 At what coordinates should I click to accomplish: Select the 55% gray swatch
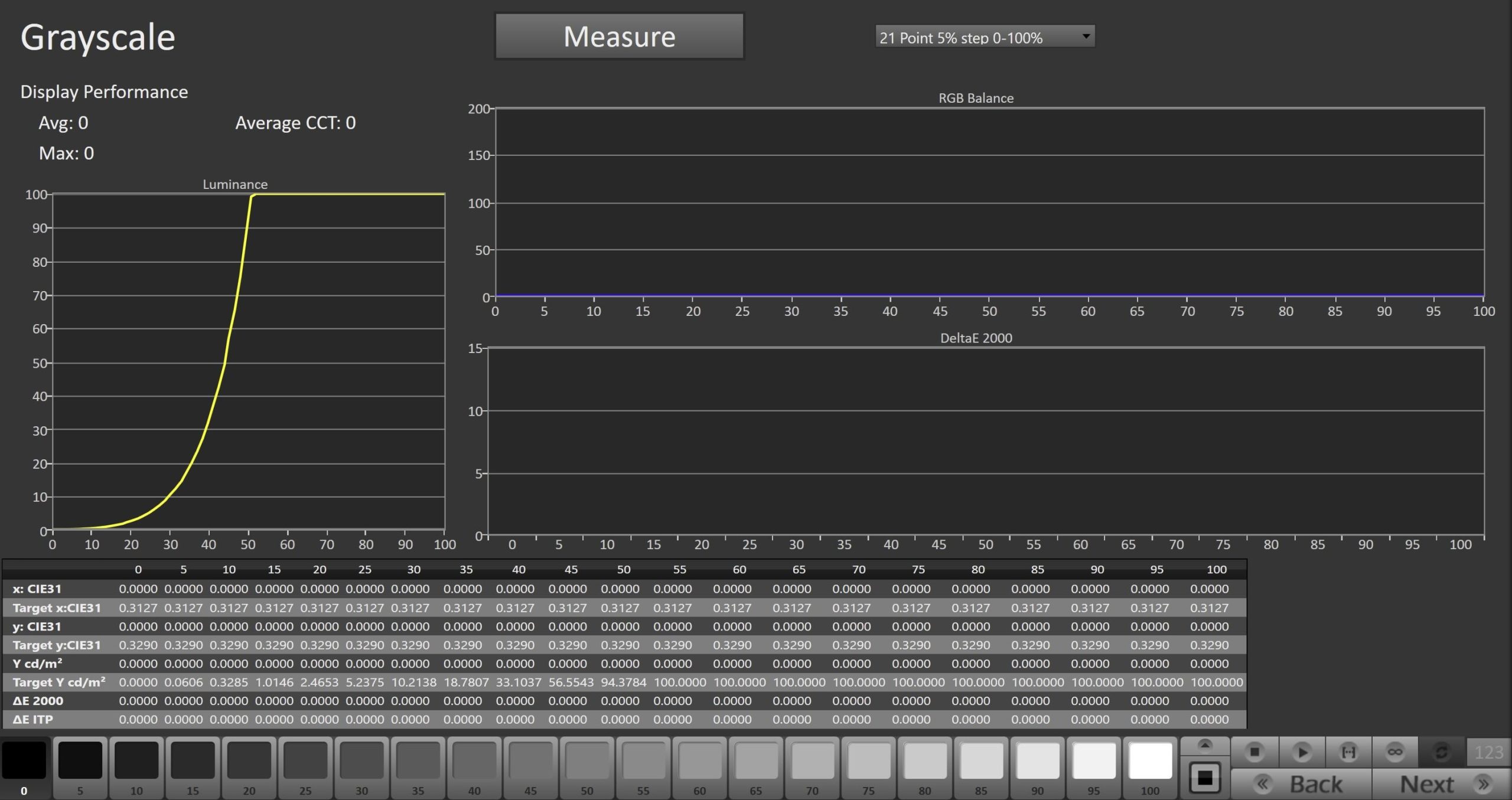(643, 768)
